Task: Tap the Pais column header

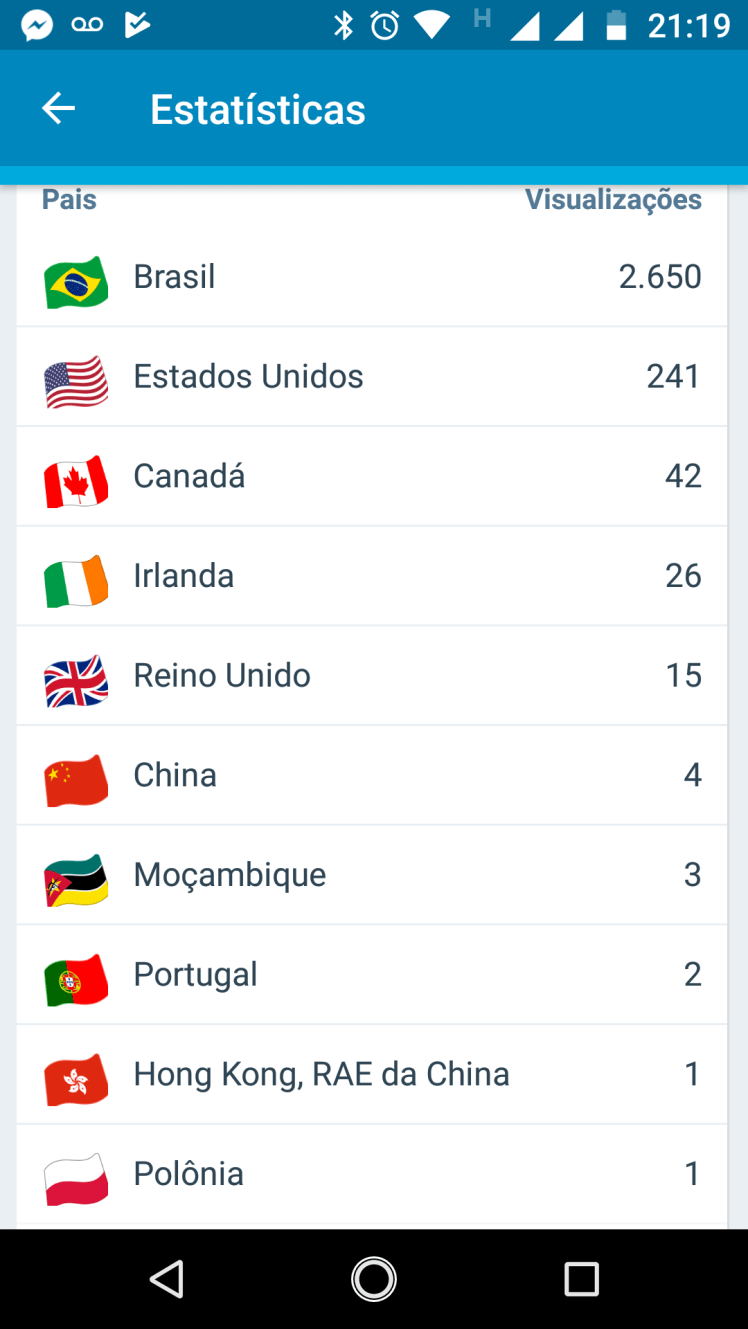Action: point(69,200)
